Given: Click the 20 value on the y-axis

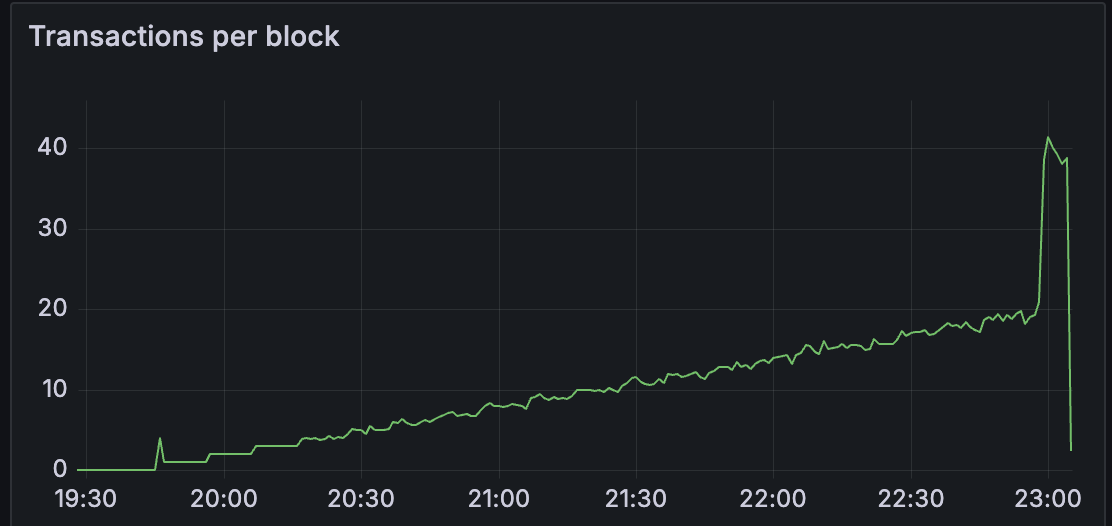Looking at the screenshot, I should pyautogui.click(x=53, y=309).
